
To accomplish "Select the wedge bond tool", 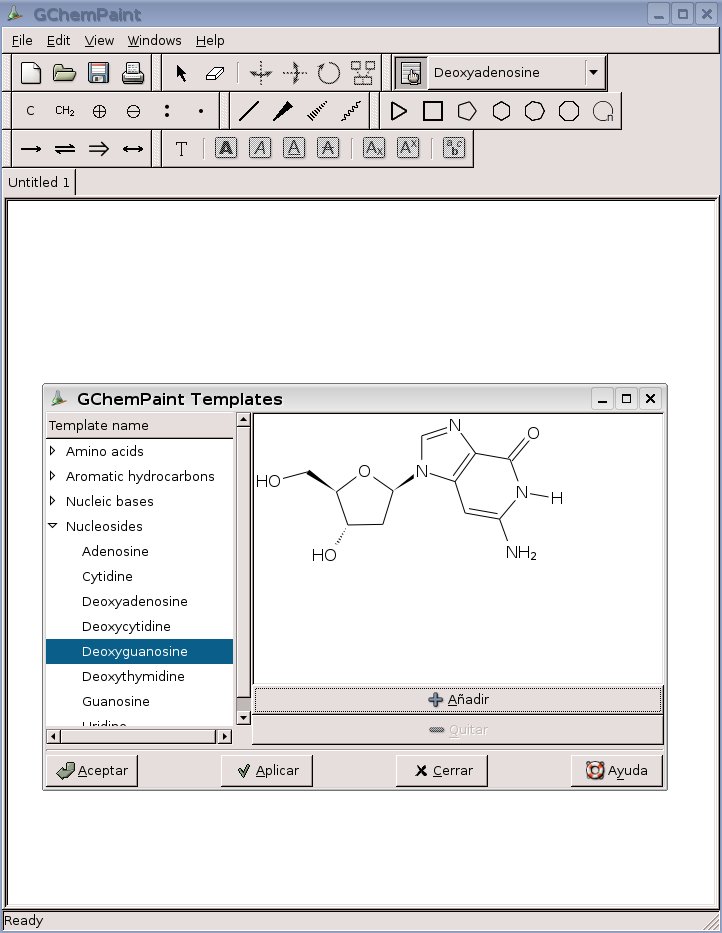I will click(283, 112).
